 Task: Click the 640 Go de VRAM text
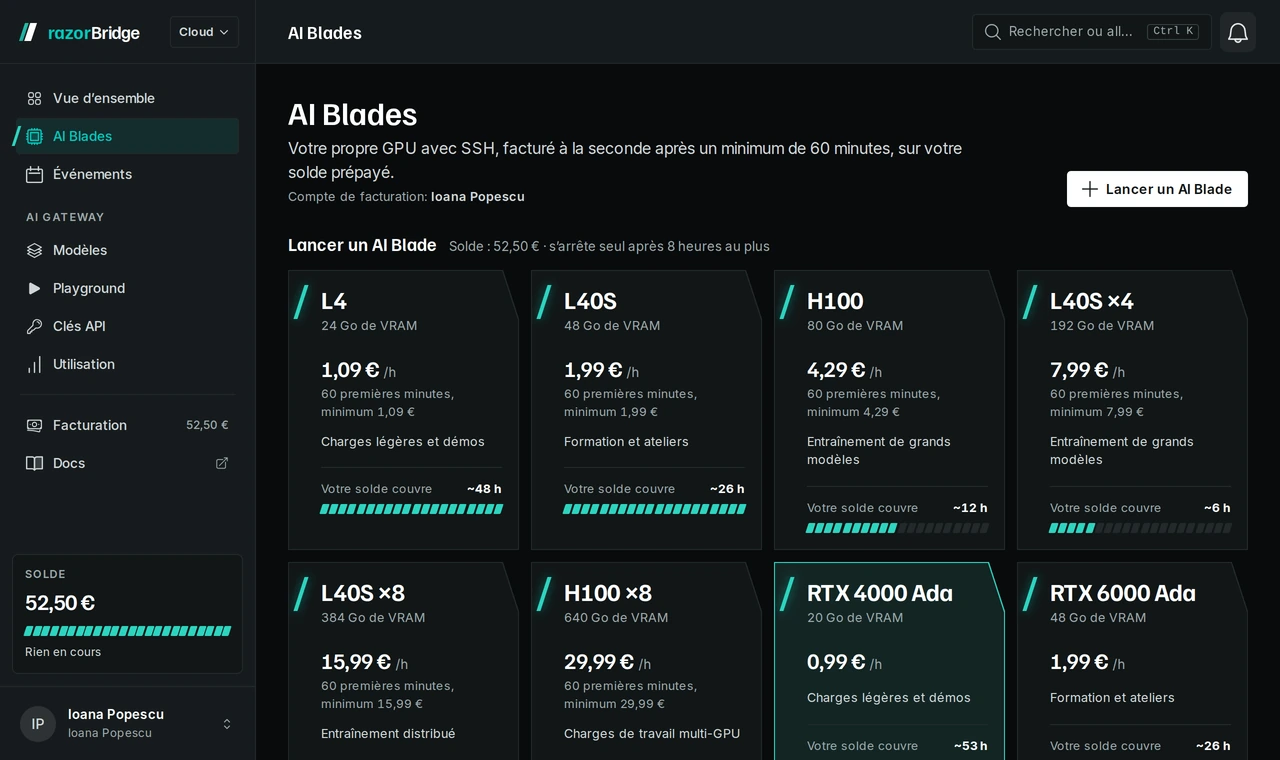tap(616, 618)
